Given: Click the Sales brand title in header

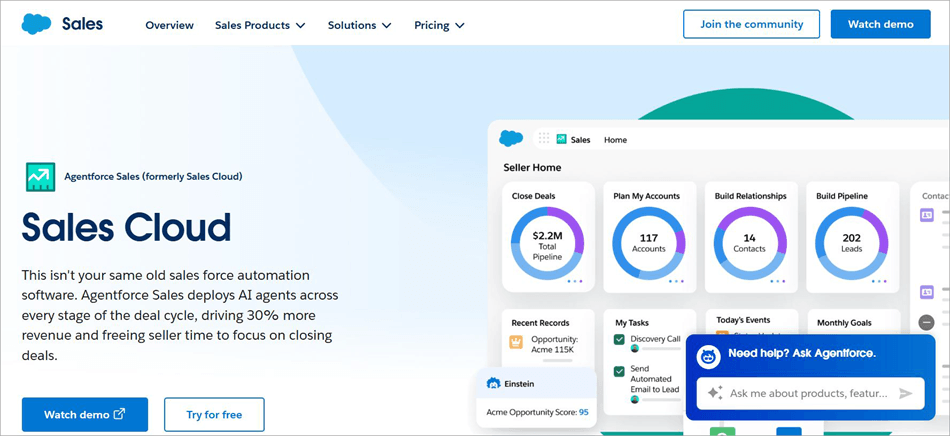Looking at the screenshot, I should [x=82, y=24].
